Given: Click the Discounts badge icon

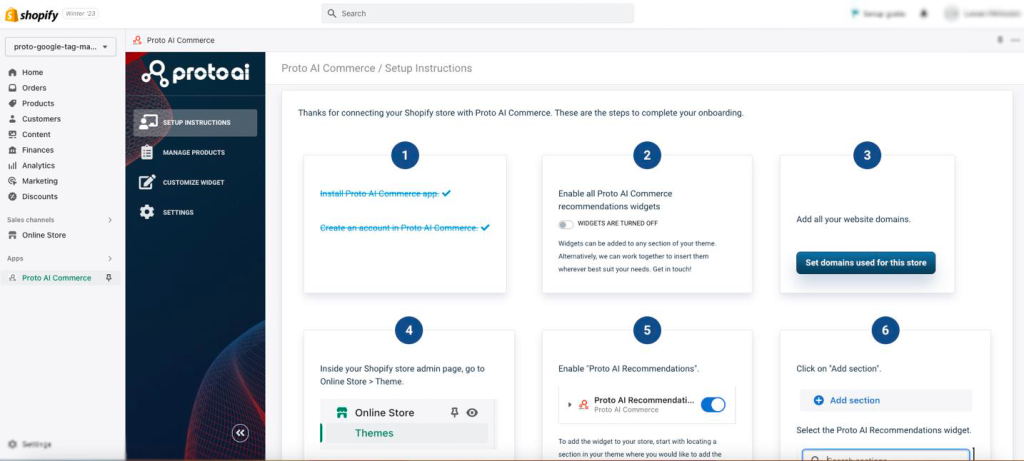Looking at the screenshot, I should coord(12,197).
